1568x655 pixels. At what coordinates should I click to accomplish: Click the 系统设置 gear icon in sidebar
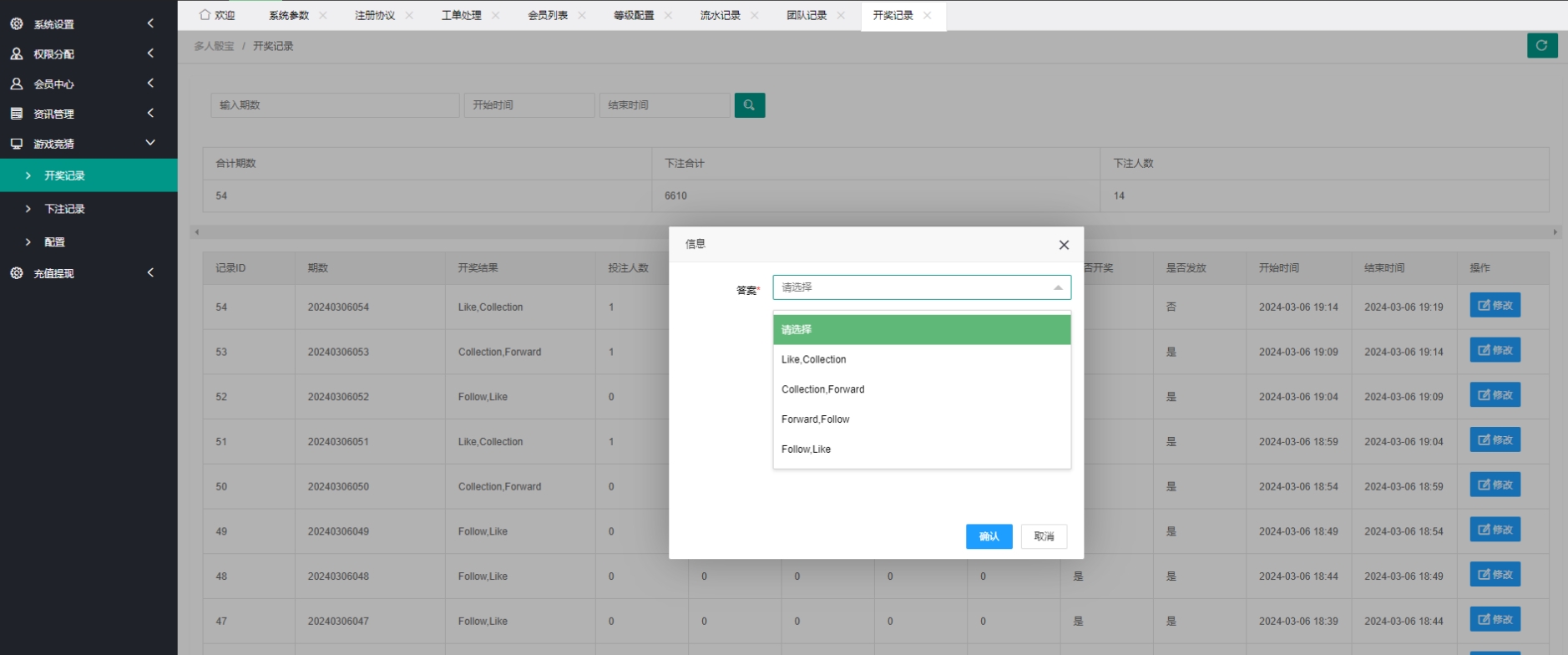(x=17, y=24)
